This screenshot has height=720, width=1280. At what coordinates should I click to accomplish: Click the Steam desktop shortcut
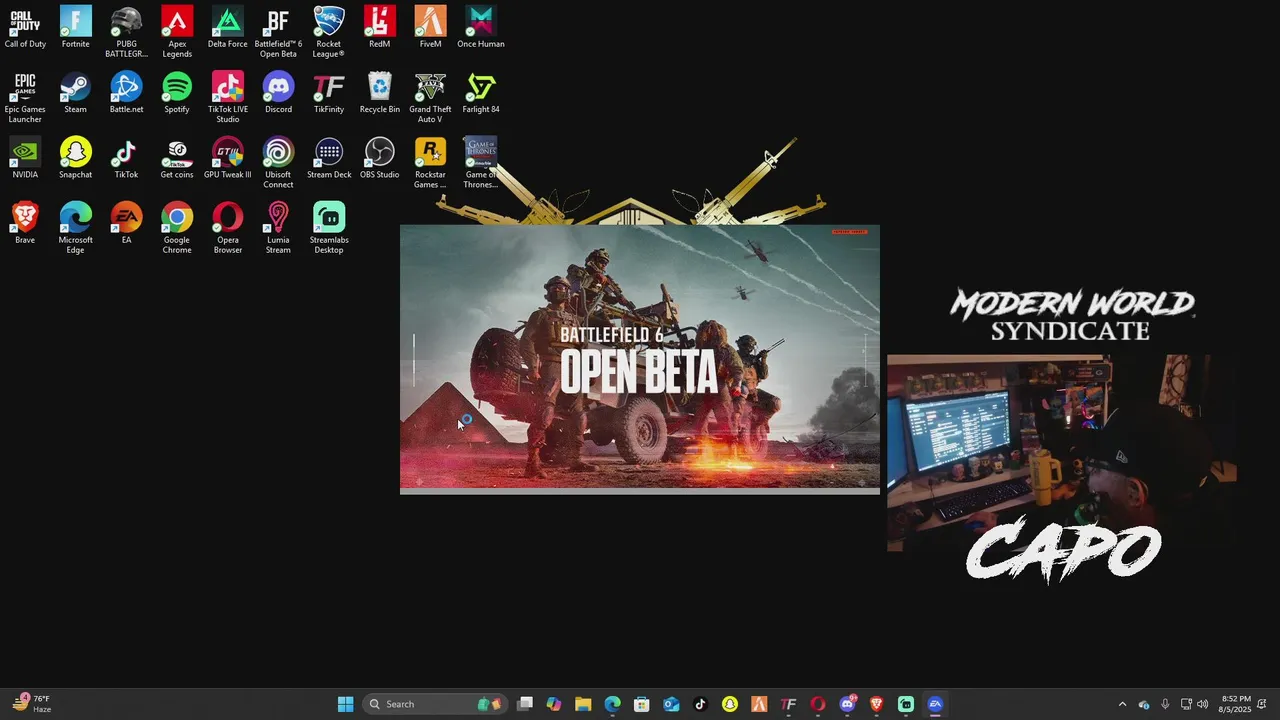pyautogui.click(x=75, y=92)
